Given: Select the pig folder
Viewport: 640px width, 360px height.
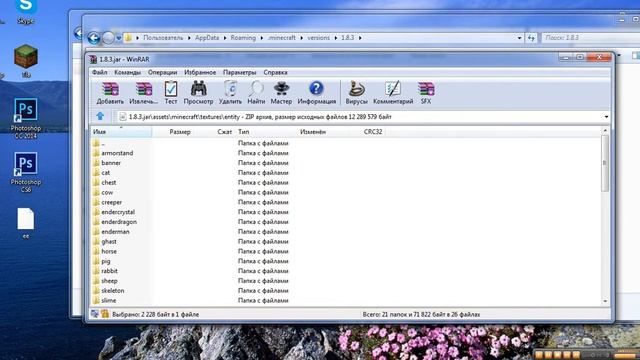Looking at the screenshot, I should click(106, 261).
